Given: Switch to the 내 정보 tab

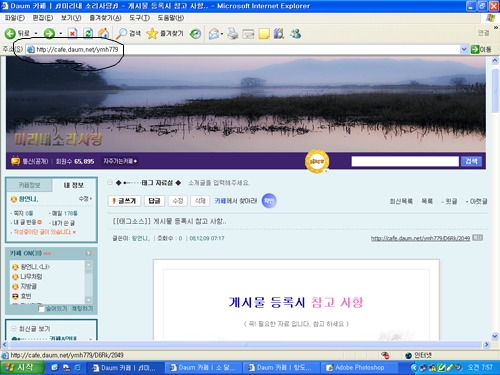Looking at the screenshot, I should pyautogui.click(x=74, y=185).
